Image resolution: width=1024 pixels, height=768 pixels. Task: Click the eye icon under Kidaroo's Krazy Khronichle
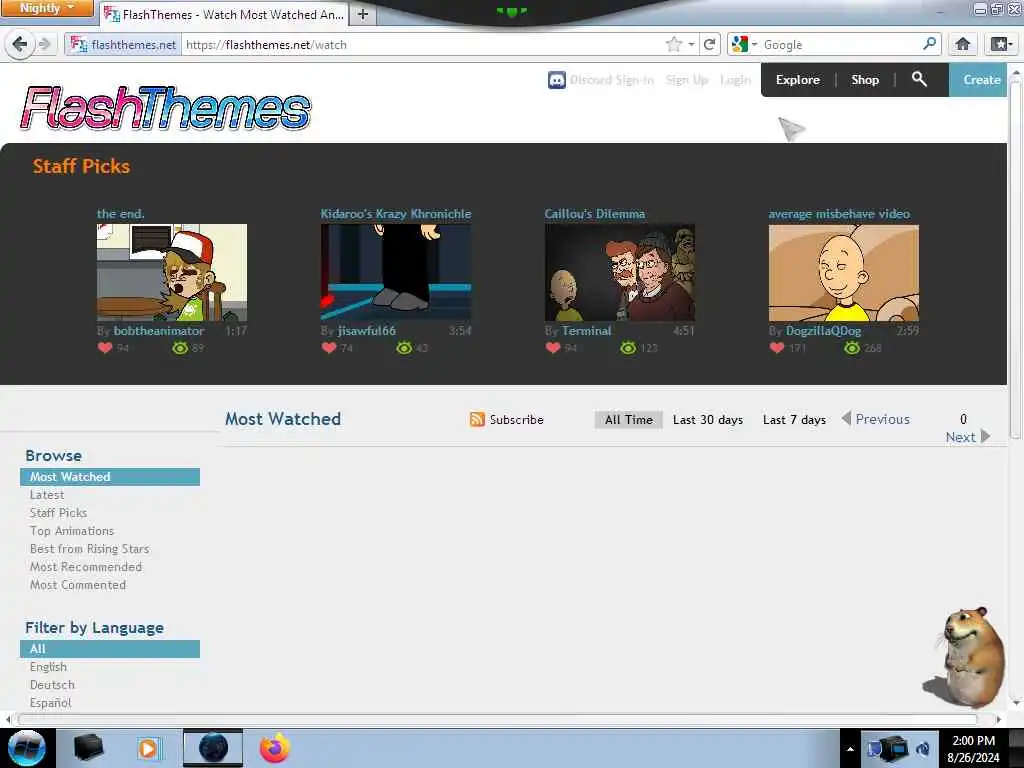[404, 347]
